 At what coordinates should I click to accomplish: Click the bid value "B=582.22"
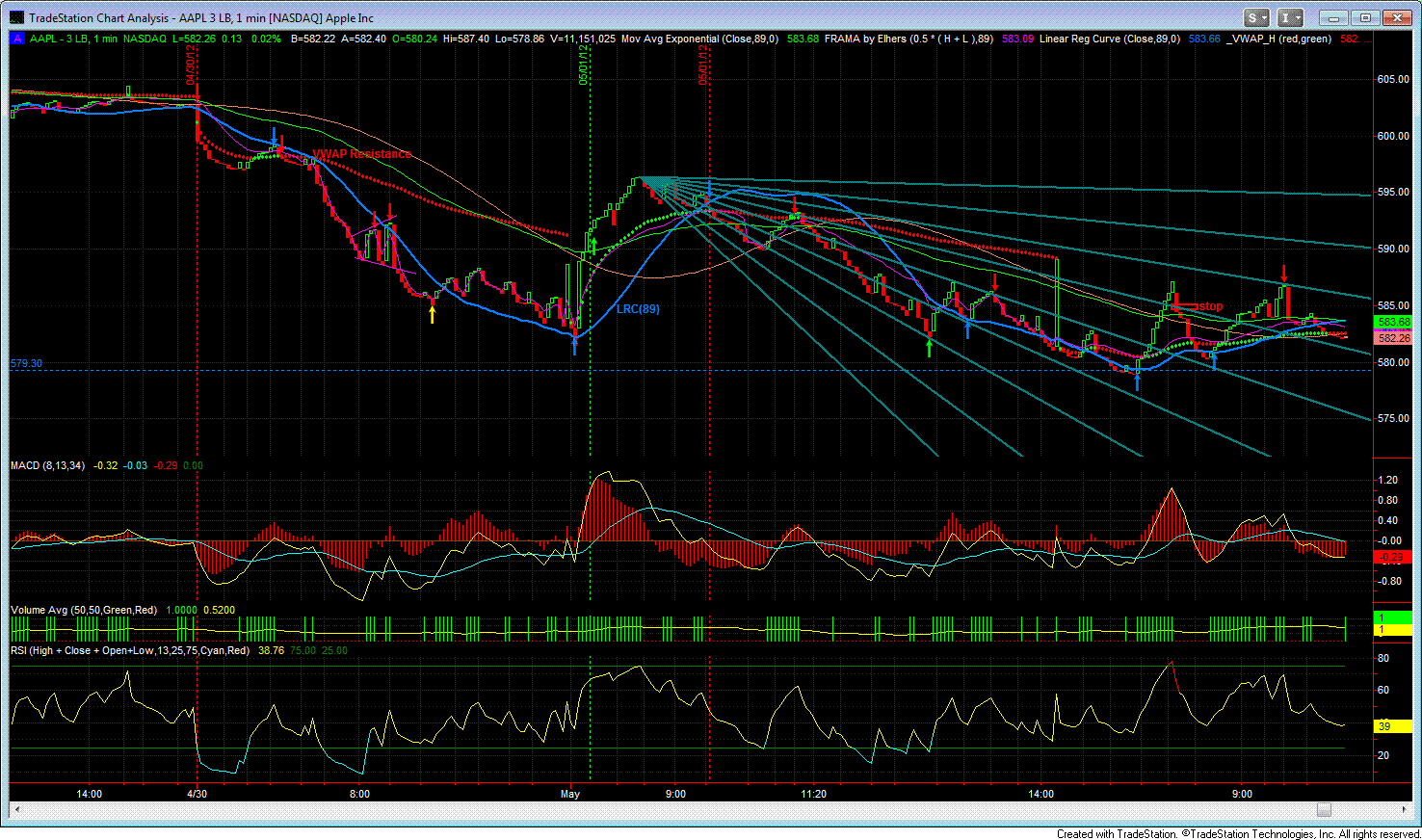pos(313,39)
